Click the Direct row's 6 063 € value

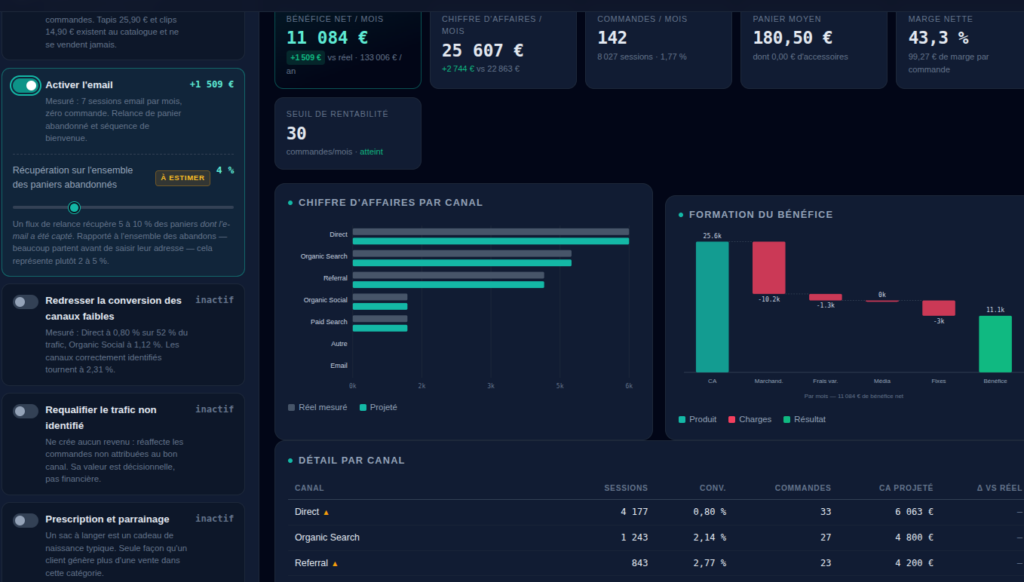tap(914, 512)
